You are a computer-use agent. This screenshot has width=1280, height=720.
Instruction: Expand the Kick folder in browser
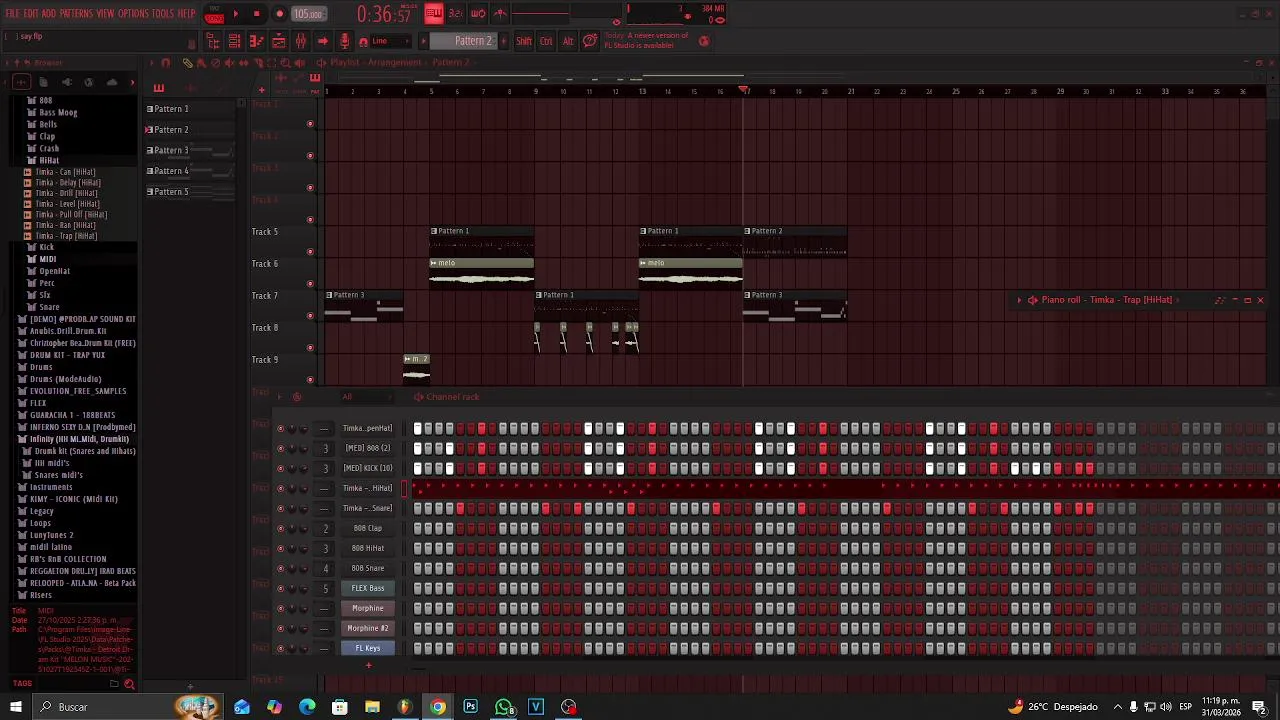click(46, 247)
